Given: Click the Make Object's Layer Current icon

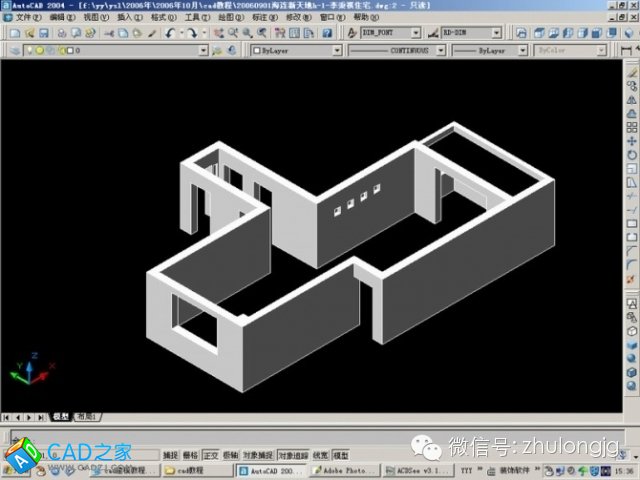Looking at the screenshot, I should [x=217, y=51].
